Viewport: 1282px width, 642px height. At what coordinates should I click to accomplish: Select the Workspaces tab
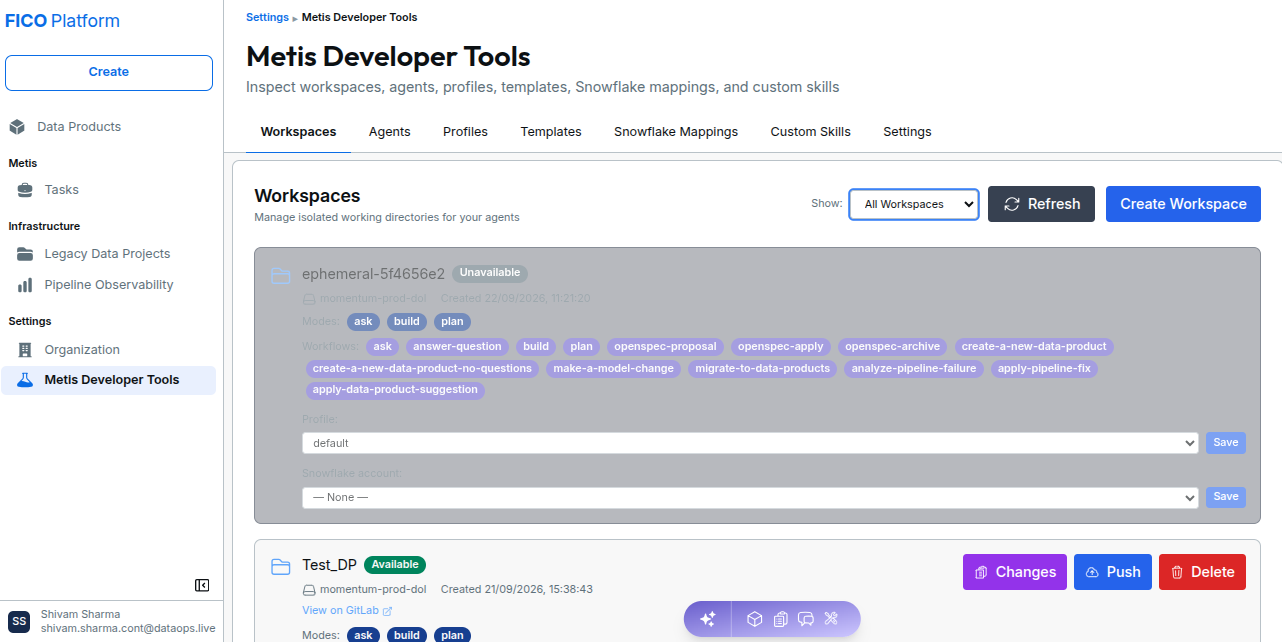(298, 132)
